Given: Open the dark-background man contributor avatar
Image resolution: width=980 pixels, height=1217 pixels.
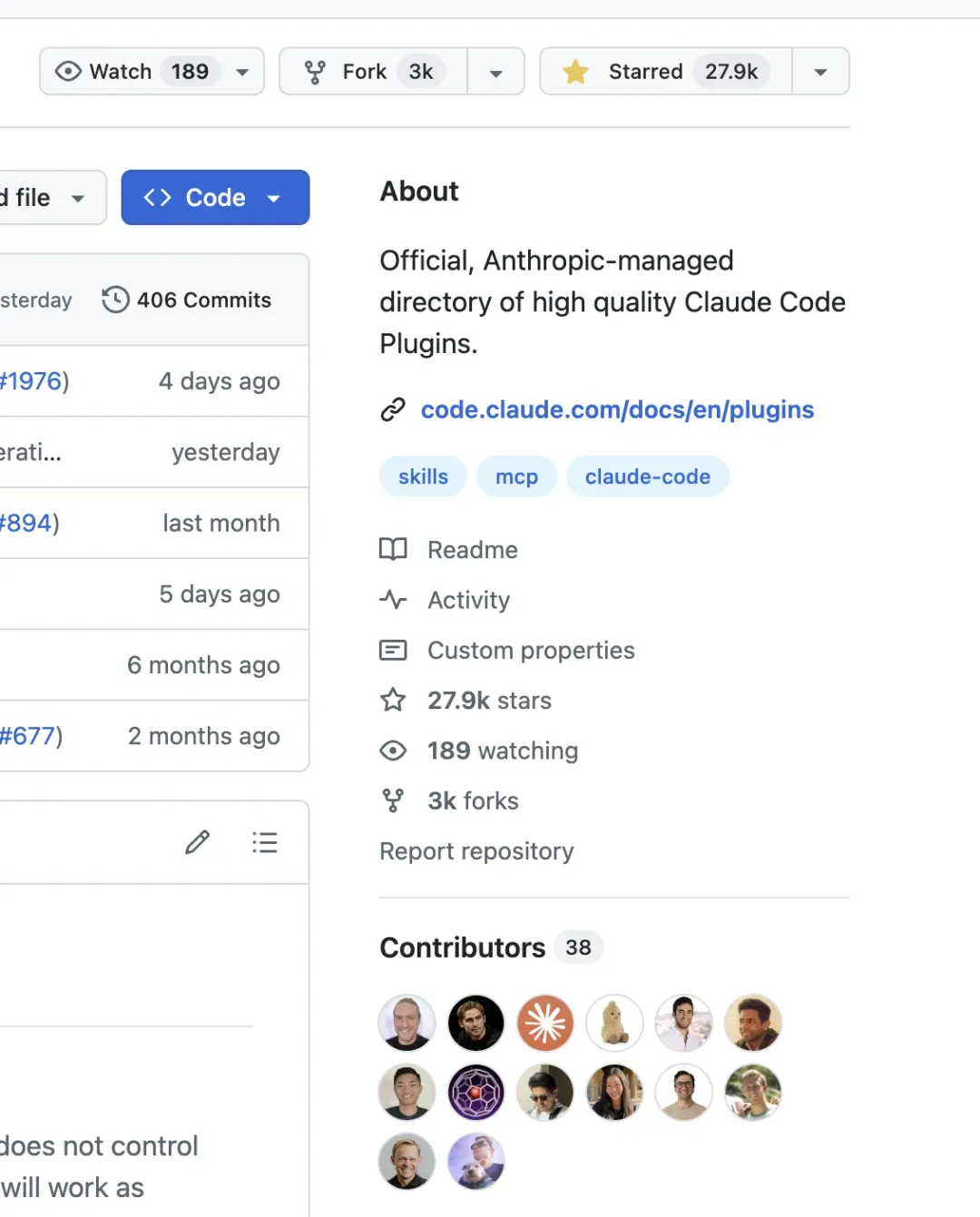Looking at the screenshot, I should point(476,1023).
